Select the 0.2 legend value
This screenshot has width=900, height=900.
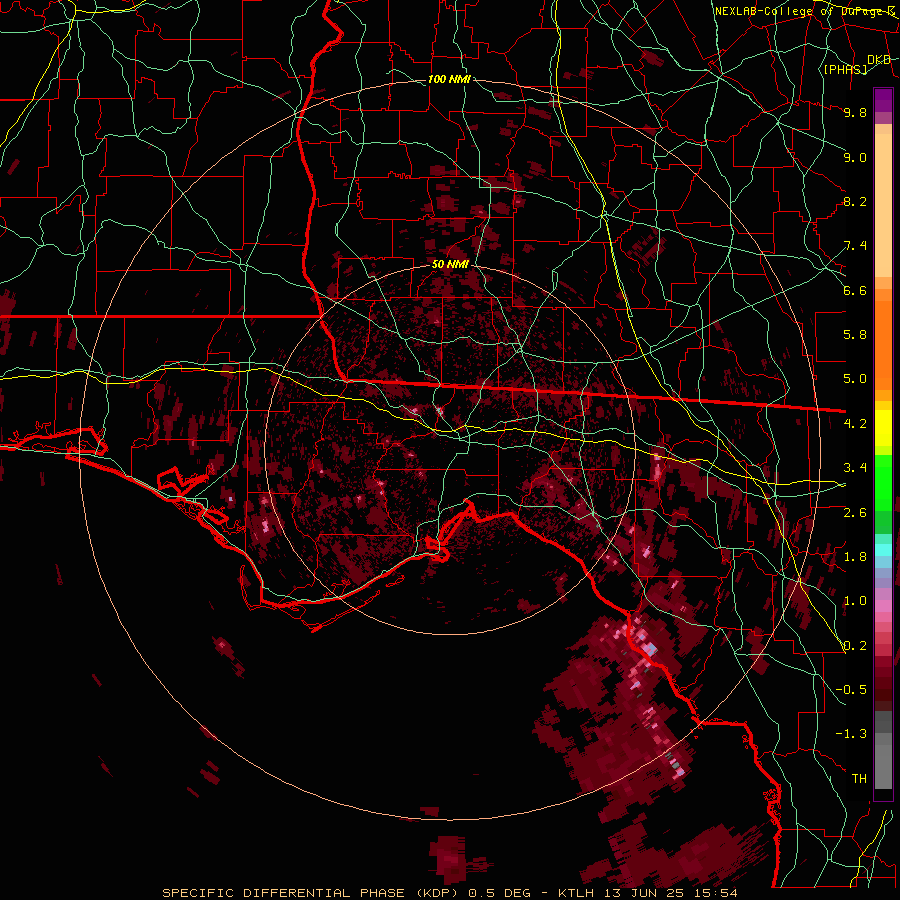tap(855, 646)
